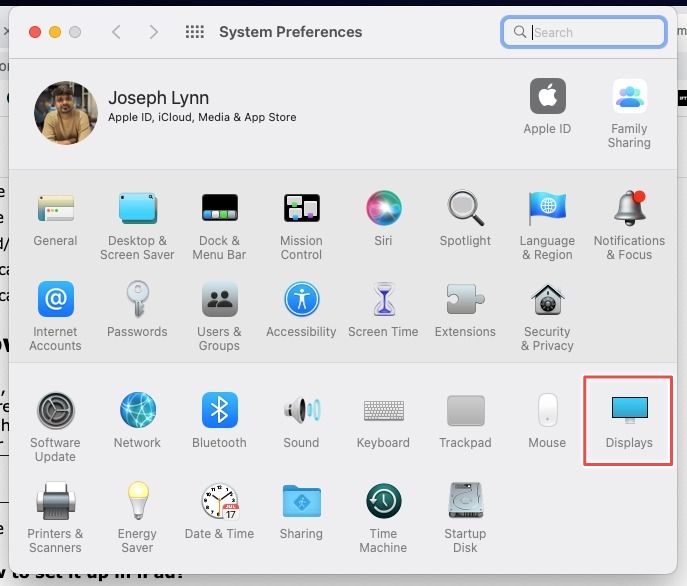Open Apple ID settings icon
The image size is (687, 586).
click(548, 96)
